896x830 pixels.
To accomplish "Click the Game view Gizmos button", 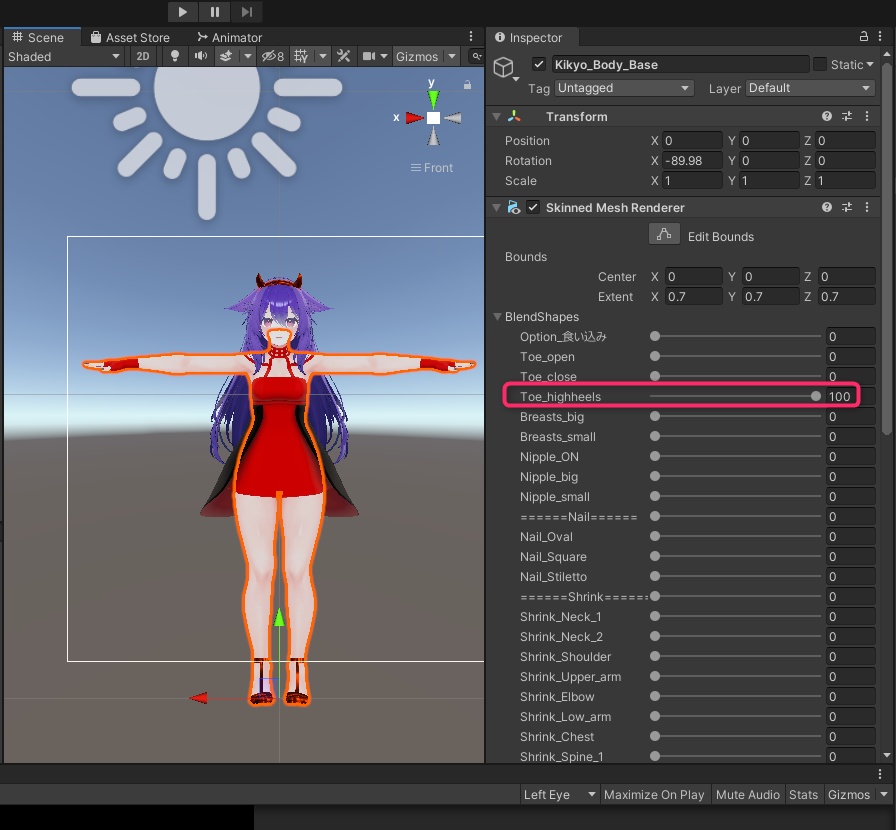I will (x=849, y=795).
